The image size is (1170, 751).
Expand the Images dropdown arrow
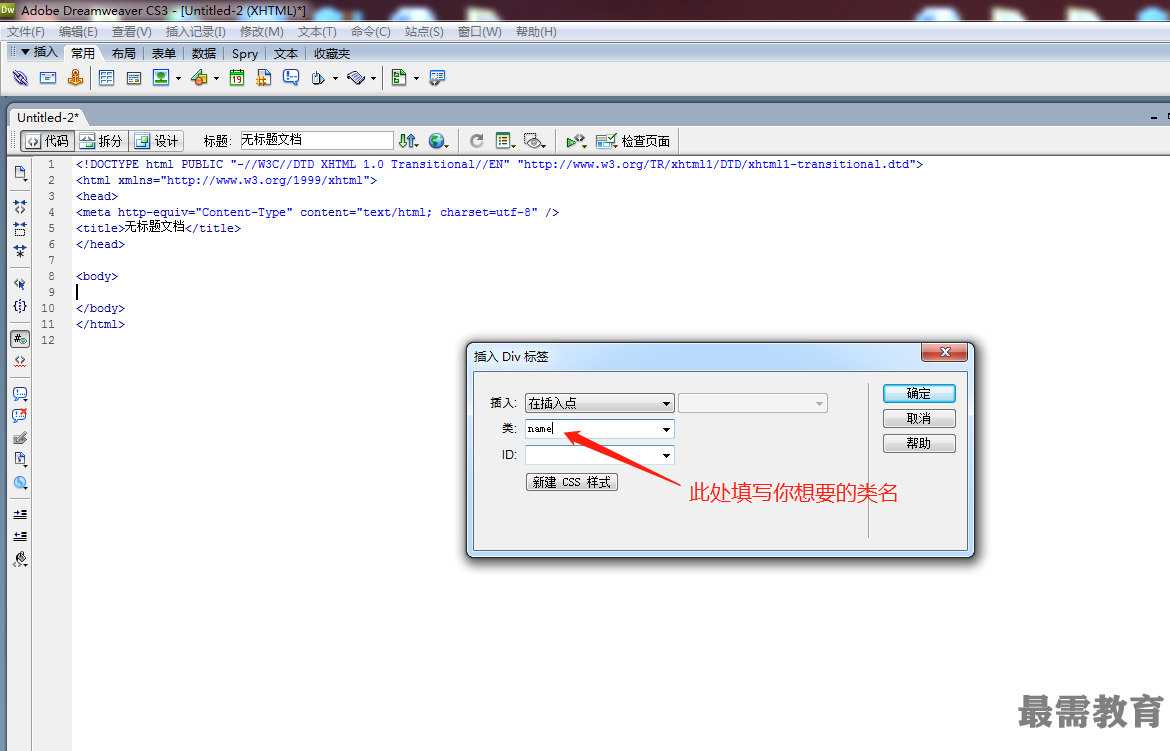click(x=178, y=78)
